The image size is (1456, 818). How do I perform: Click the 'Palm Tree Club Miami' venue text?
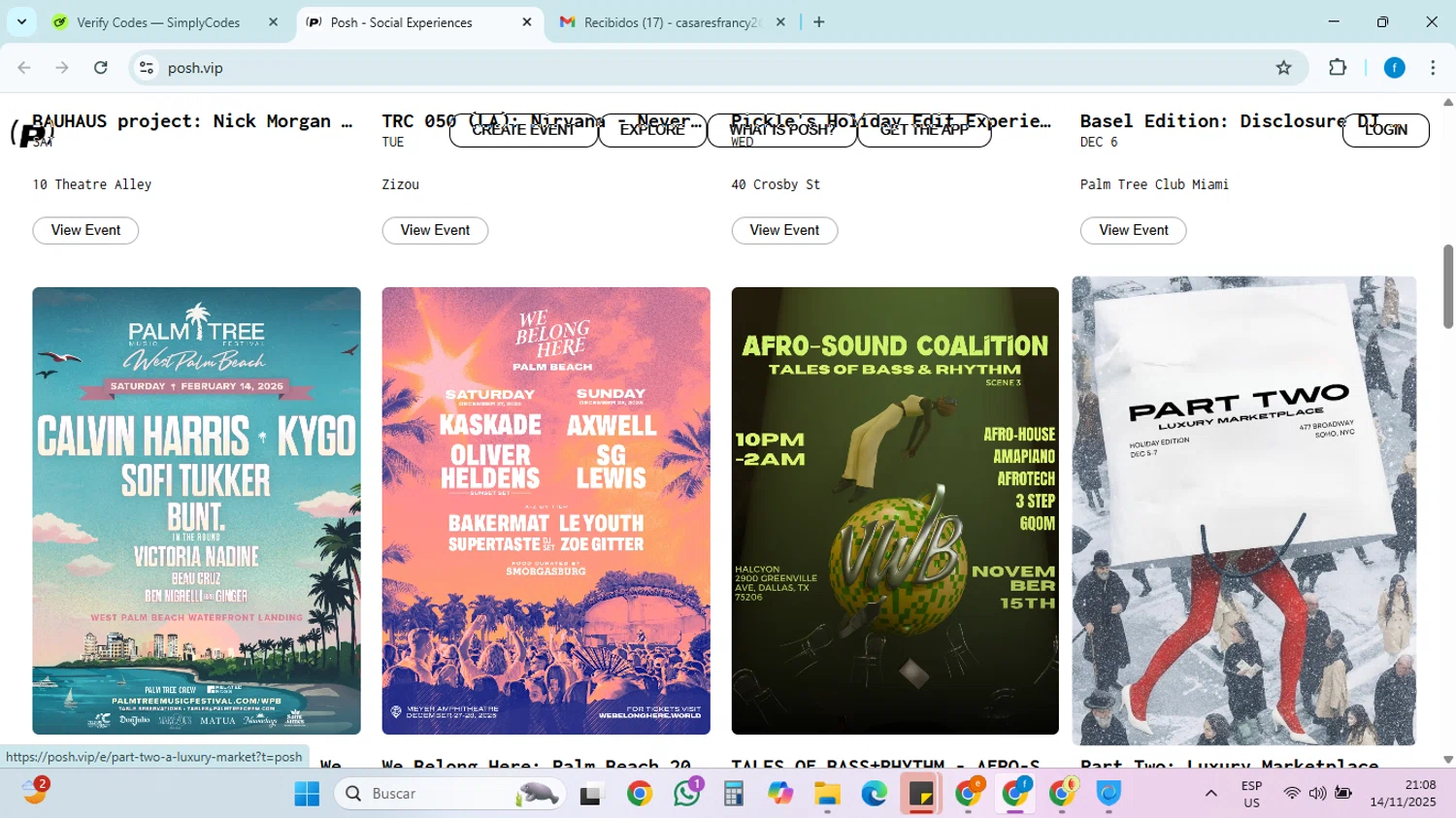pos(1154,184)
